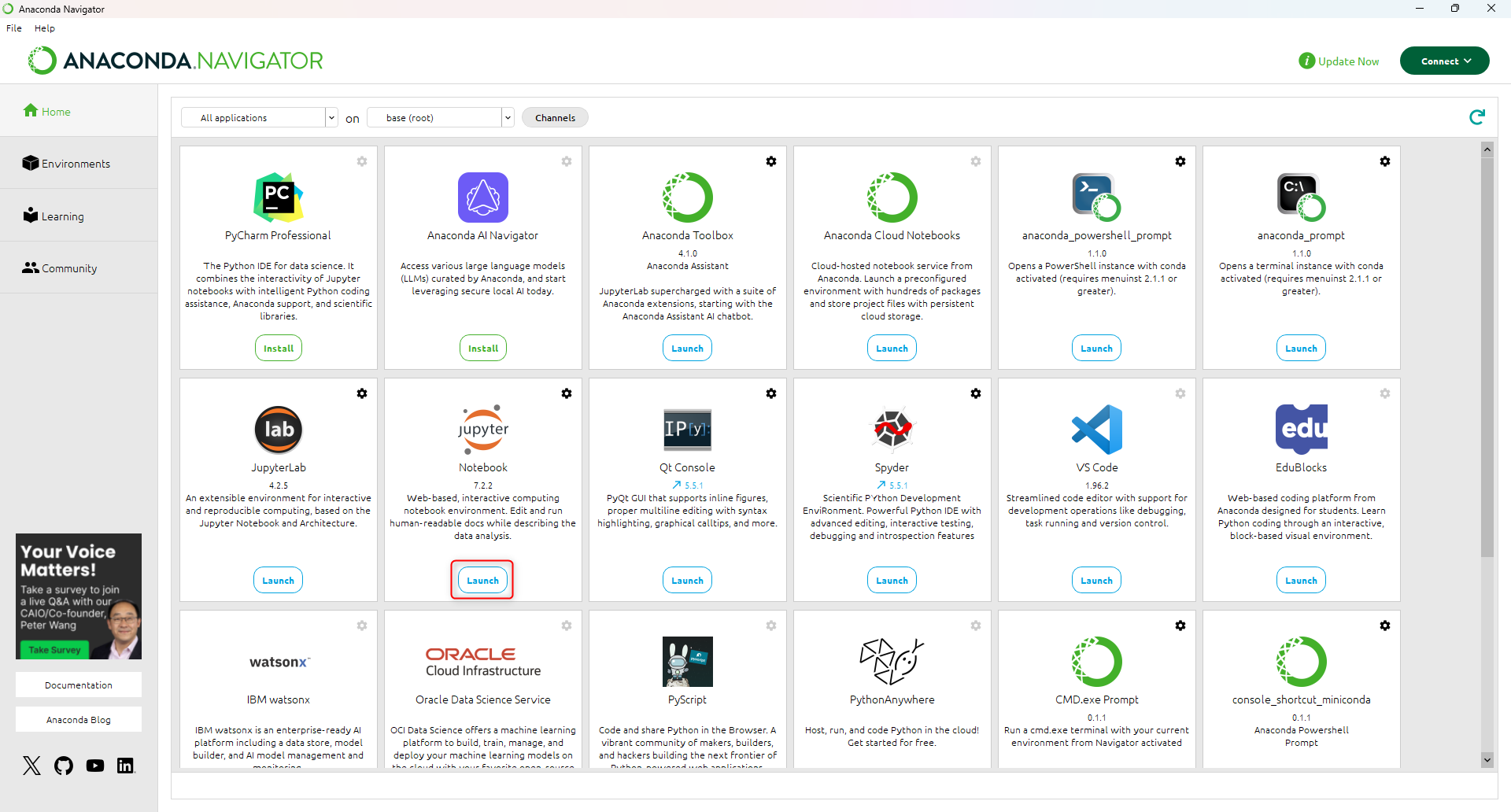Open settings gear for Anaconda Cloud Notebooks
The width and height of the screenshot is (1511, 812).
[x=976, y=161]
